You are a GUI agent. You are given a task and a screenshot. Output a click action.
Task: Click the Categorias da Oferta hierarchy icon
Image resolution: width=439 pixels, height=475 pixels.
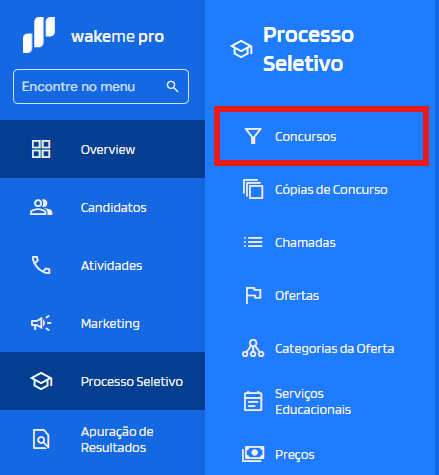253,348
